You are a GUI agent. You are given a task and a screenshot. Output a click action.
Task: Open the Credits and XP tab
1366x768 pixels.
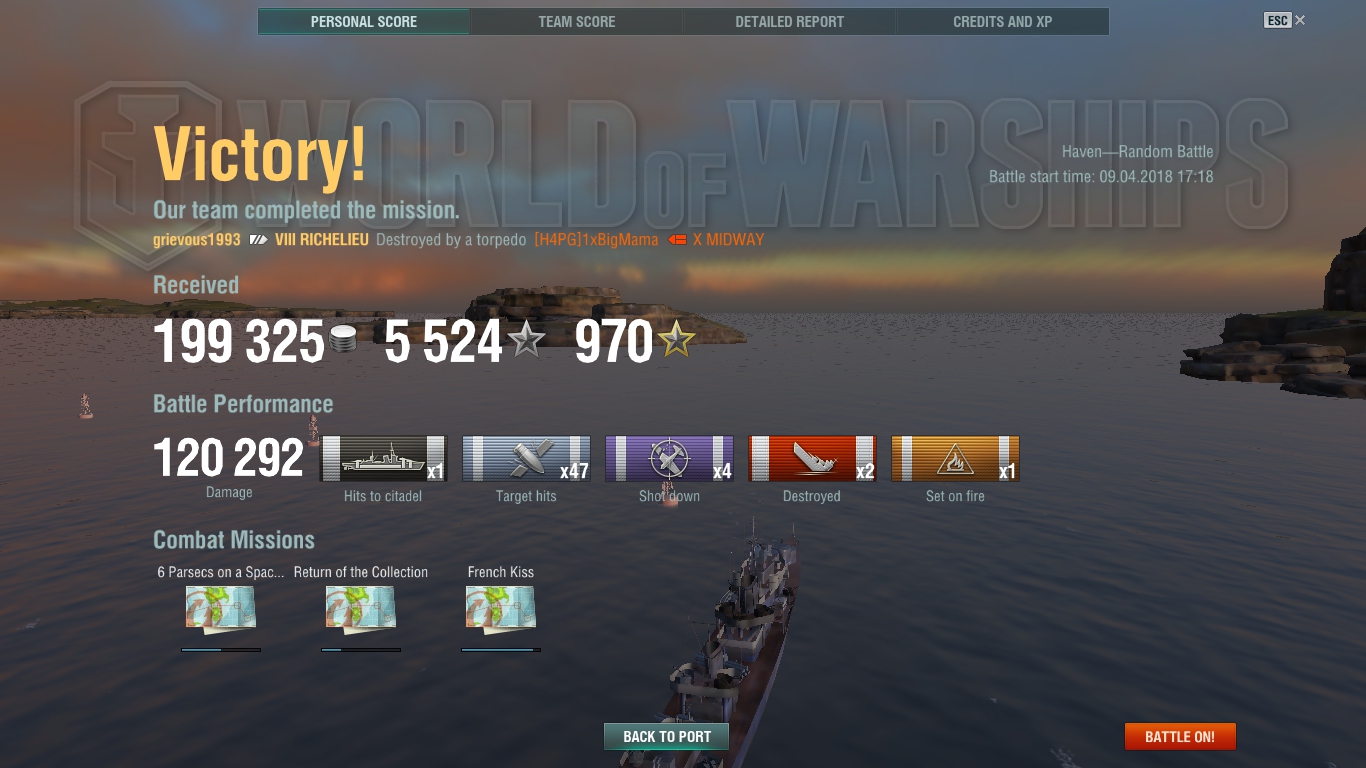tap(1003, 22)
